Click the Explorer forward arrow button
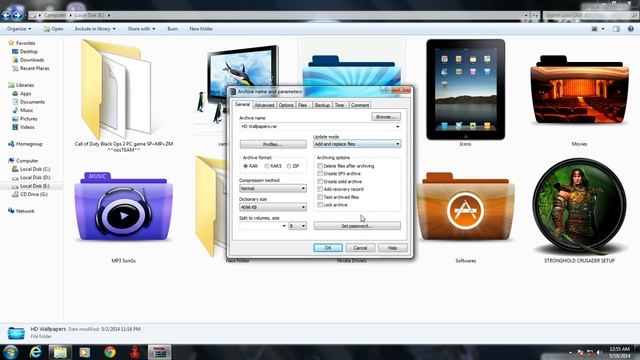 (x=18, y=16)
